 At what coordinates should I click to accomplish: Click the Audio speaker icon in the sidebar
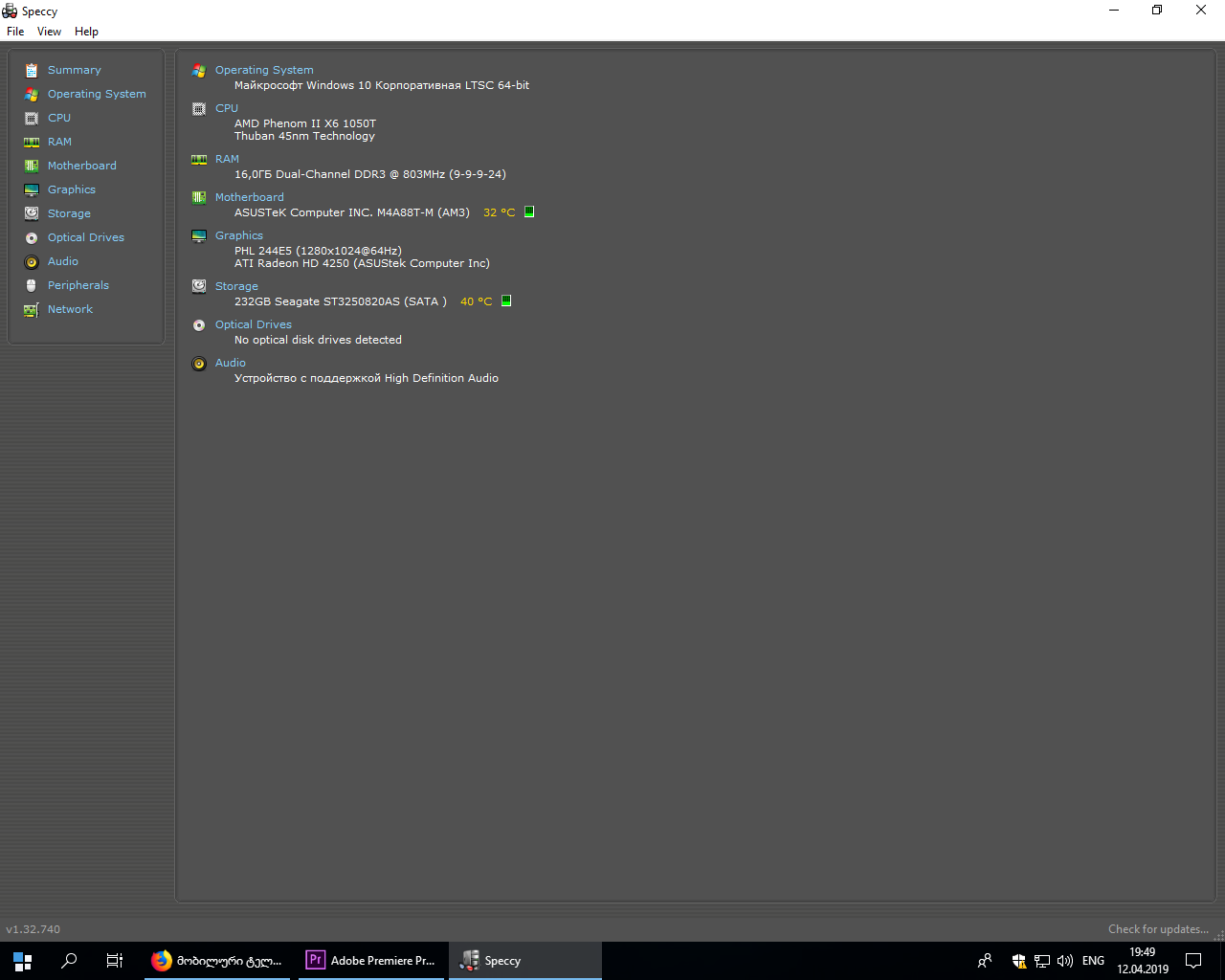[x=32, y=261]
